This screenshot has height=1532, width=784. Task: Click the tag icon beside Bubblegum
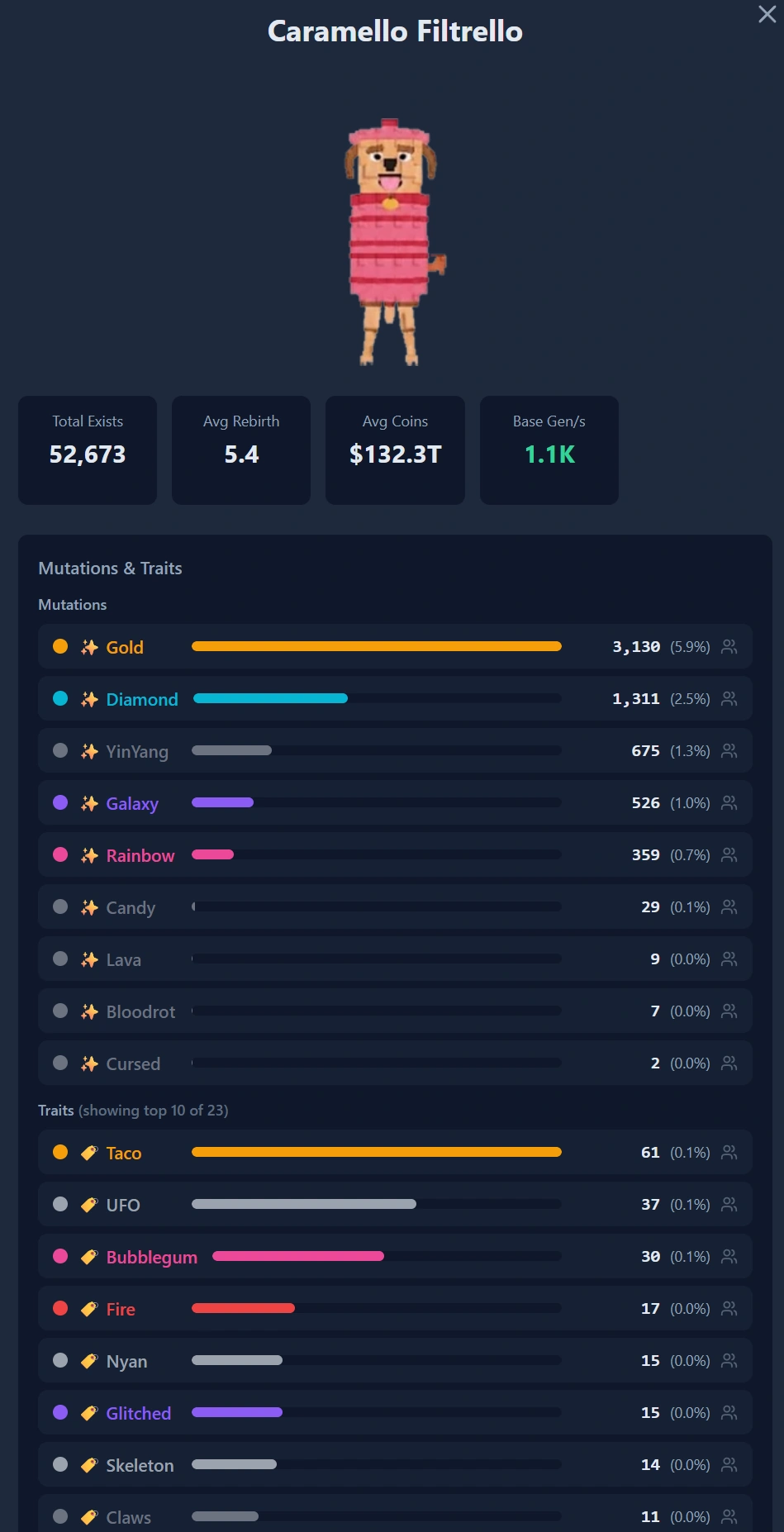[x=89, y=1257]
